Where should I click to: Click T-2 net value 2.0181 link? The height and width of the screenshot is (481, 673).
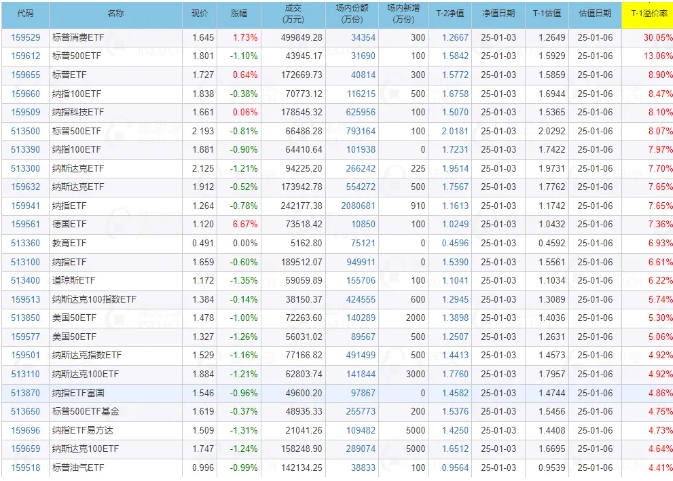[455, 131]
